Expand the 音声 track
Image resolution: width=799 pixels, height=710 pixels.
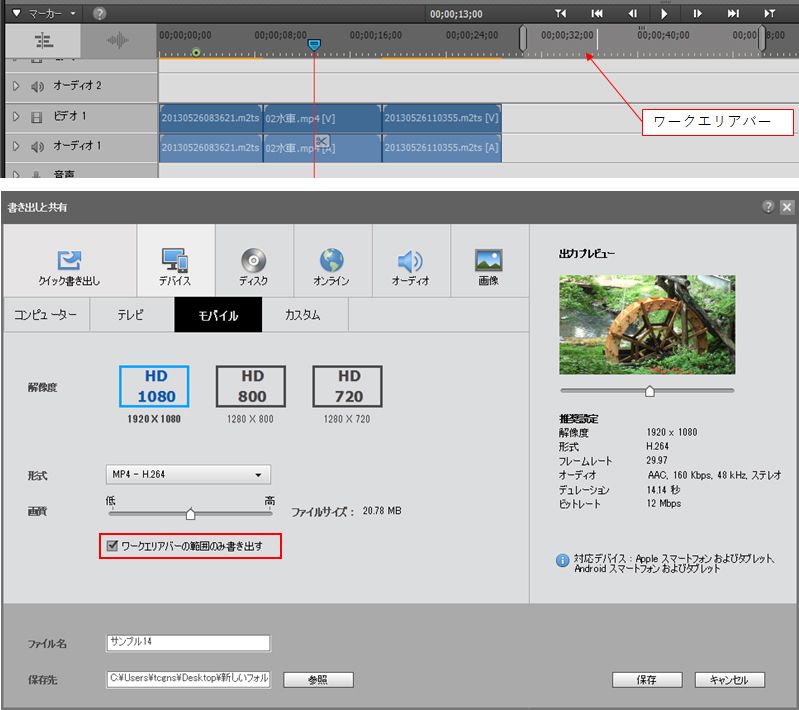(16, 174)
